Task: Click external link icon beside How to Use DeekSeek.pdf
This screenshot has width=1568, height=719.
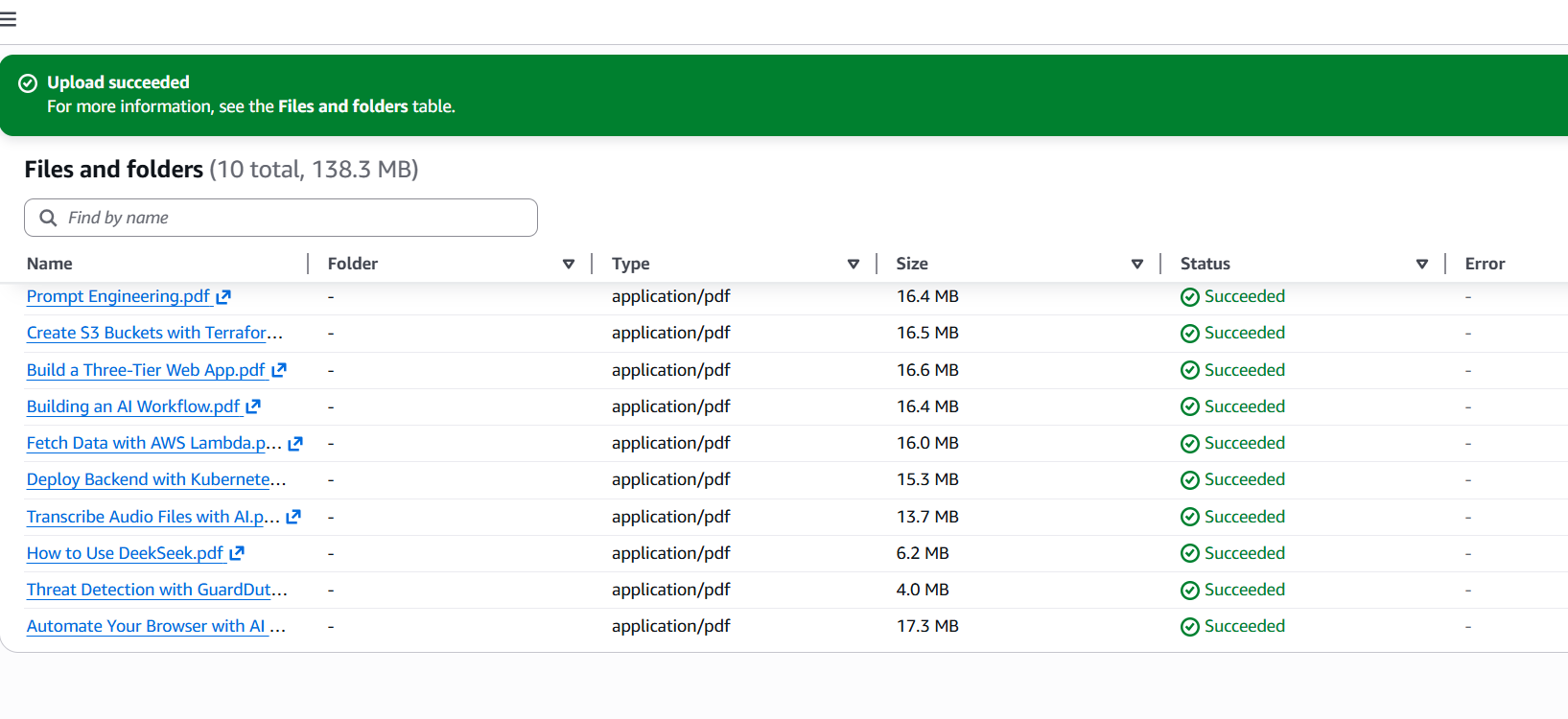Action: [237, 553]
